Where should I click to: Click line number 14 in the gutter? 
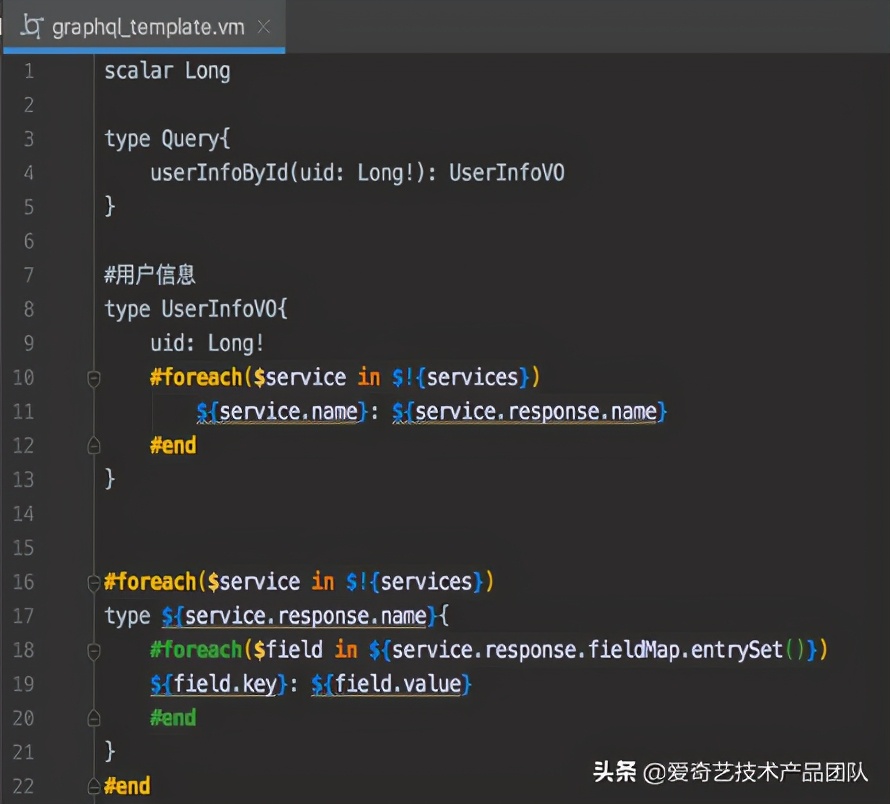(x=23, y=514)
